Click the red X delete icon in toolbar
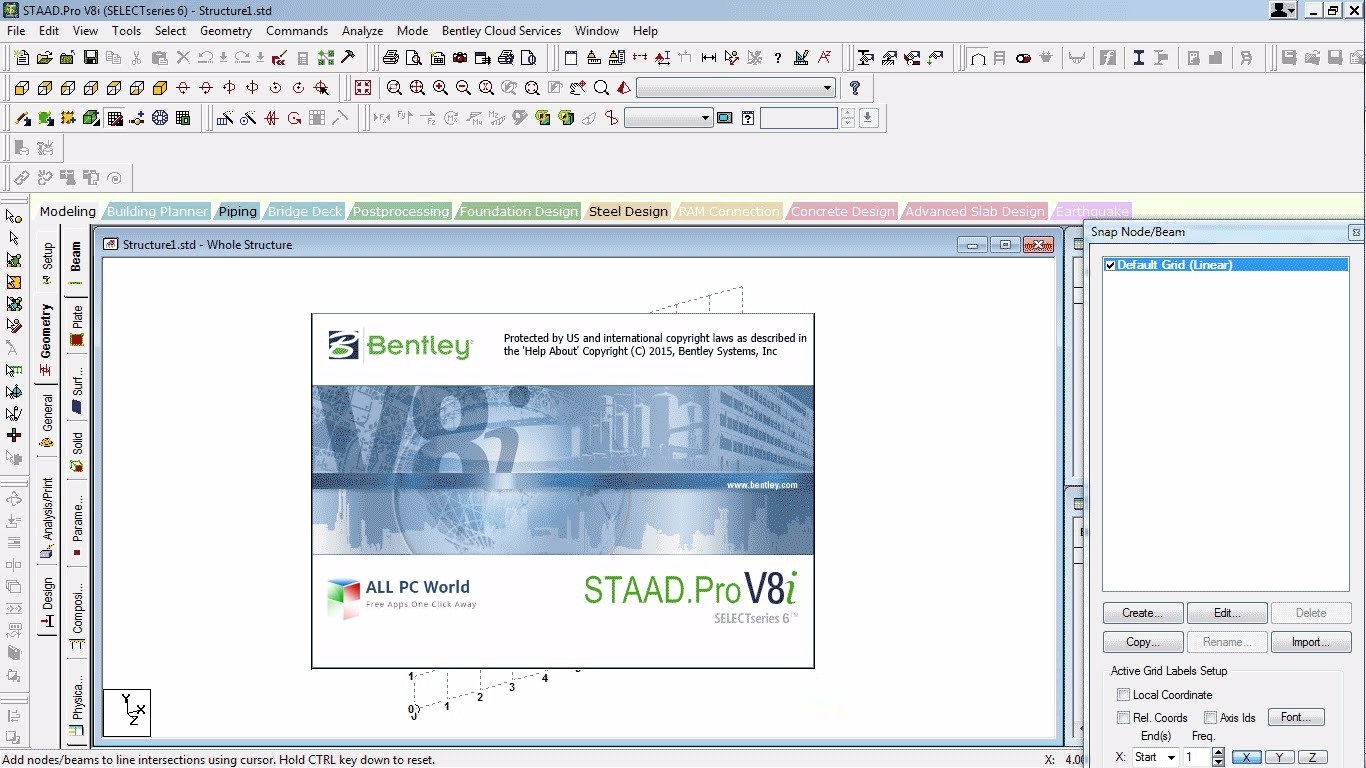 click(x=182, y=57)
